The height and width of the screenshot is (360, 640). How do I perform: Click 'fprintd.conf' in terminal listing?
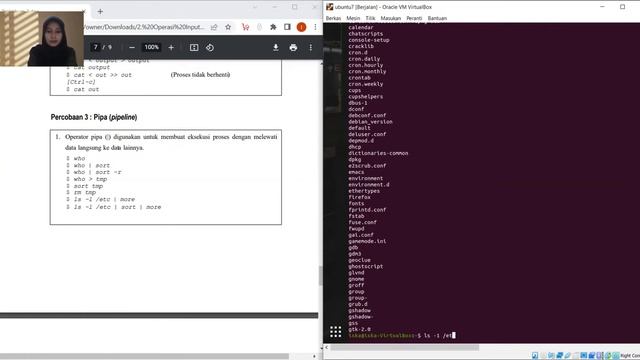[367, 210]
